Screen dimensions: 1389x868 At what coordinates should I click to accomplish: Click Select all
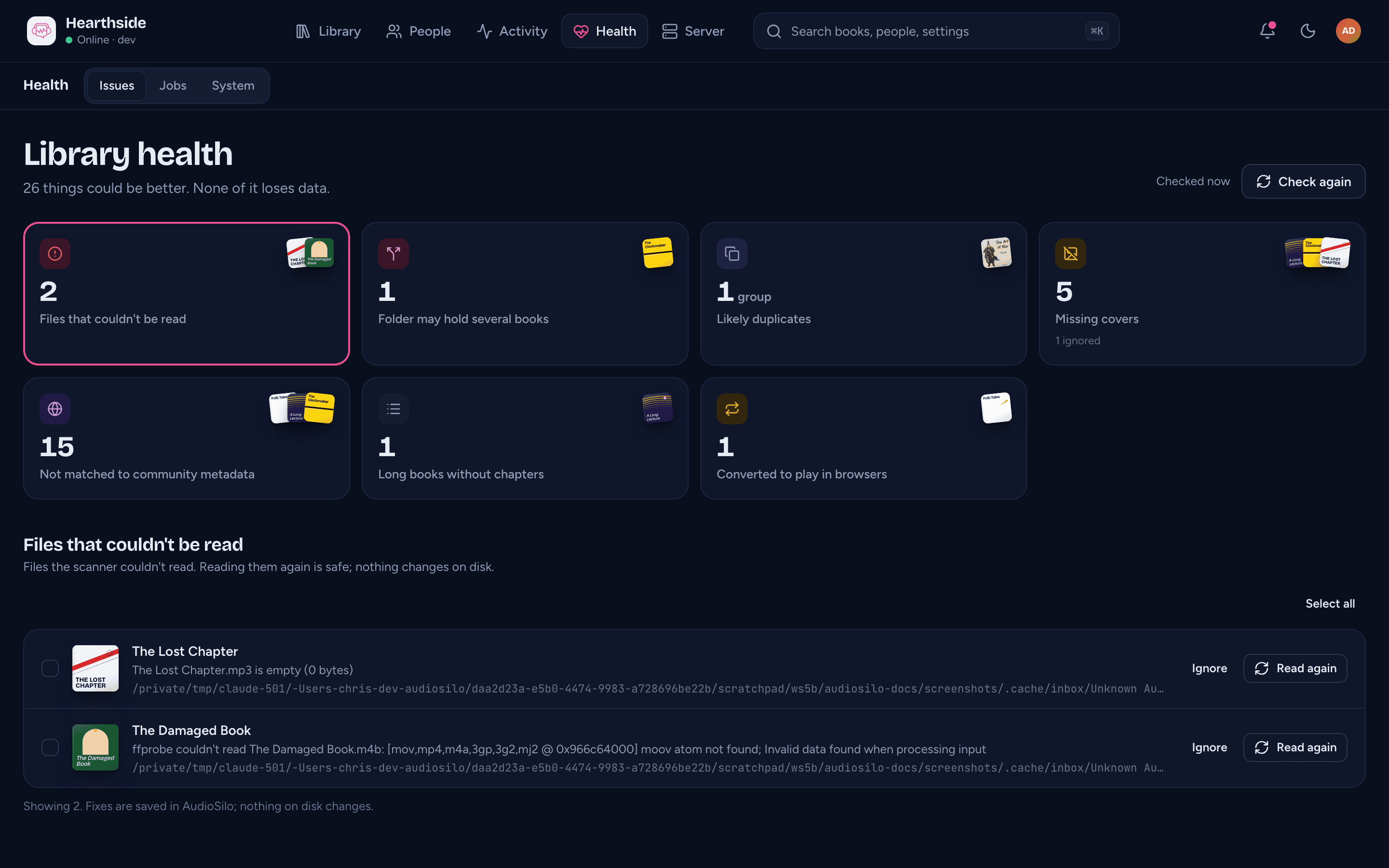pos(1330,603)
